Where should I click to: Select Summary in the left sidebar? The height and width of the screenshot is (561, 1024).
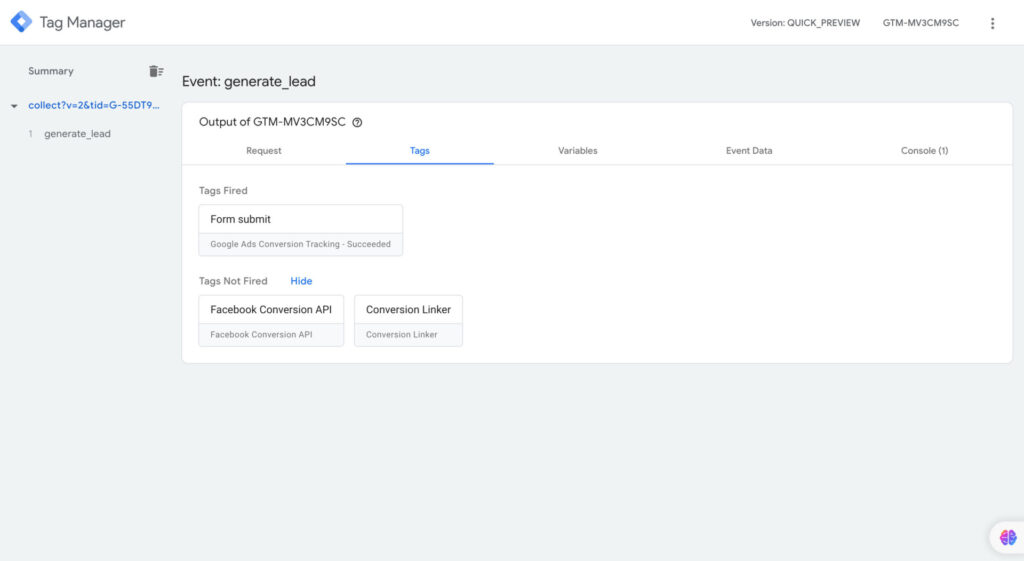click(51, 71)
